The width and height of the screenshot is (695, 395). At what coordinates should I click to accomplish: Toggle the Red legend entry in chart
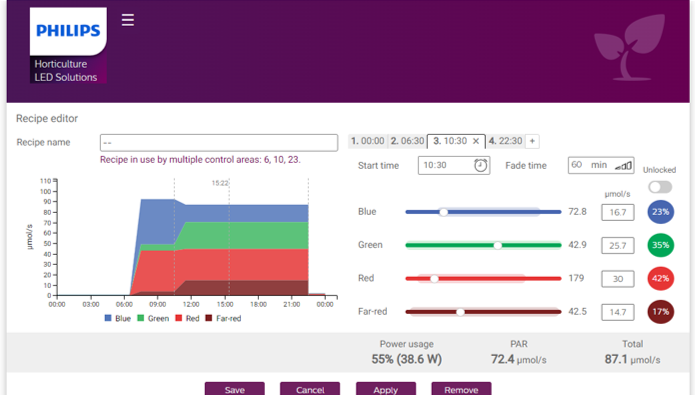point(187,318)
